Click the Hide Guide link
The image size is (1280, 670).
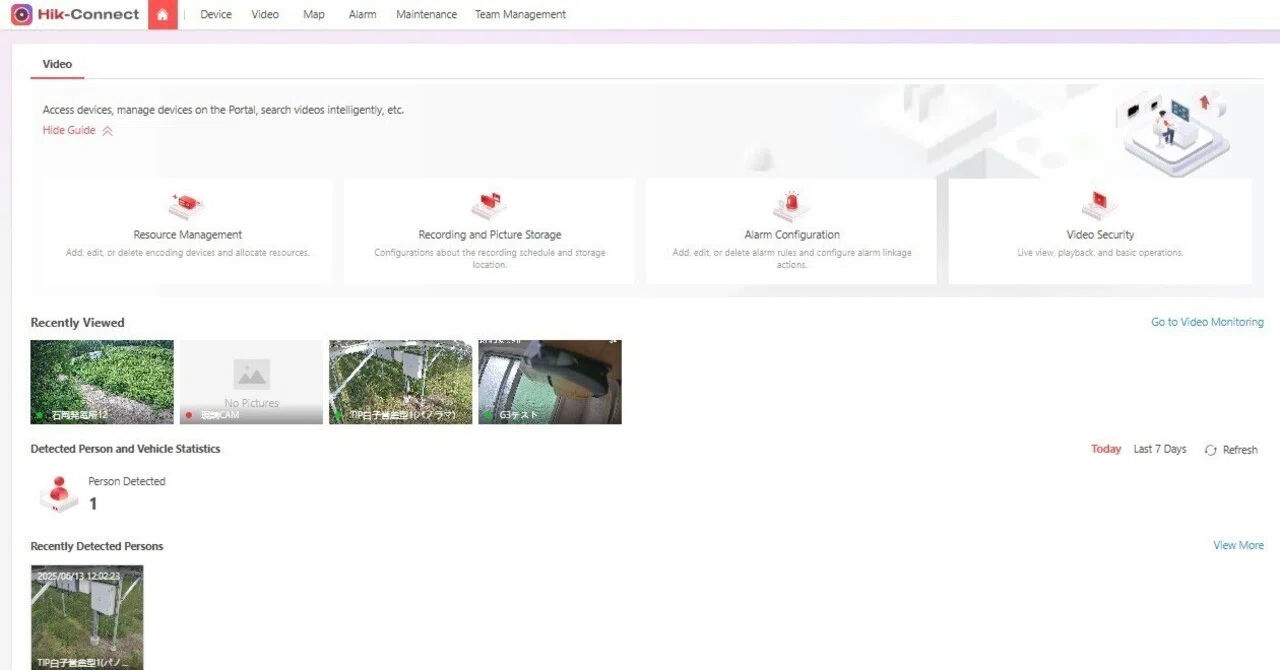pos(69,130)
